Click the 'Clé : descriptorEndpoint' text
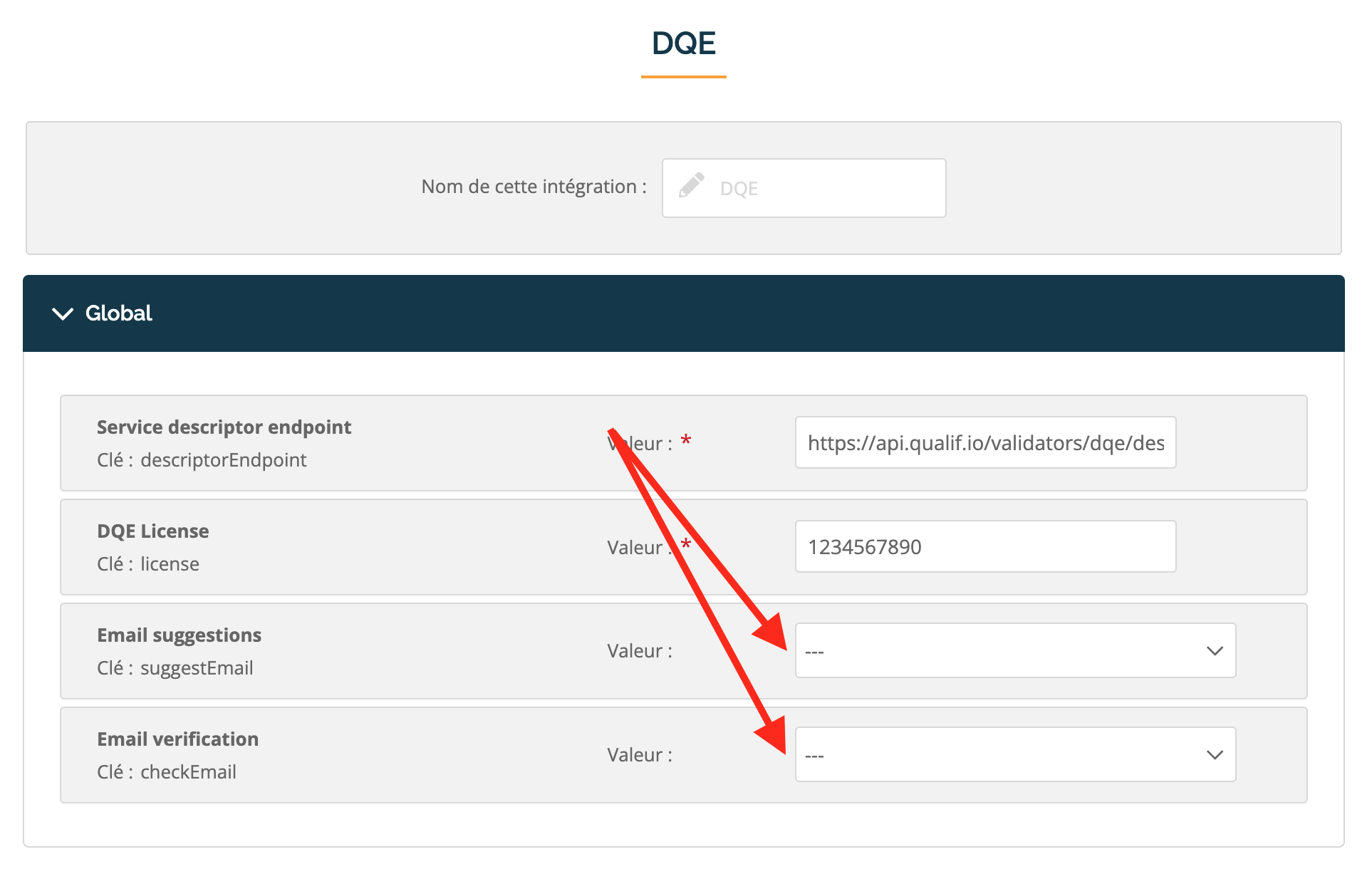This screenshot has width=1372, height=869. (x=202, y=460)
